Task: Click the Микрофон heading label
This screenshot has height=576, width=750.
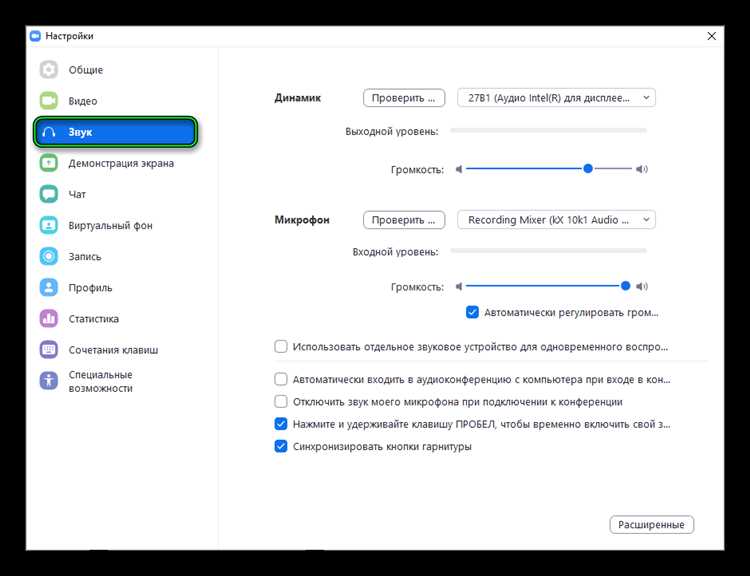Action: click(x=302, y=220)
